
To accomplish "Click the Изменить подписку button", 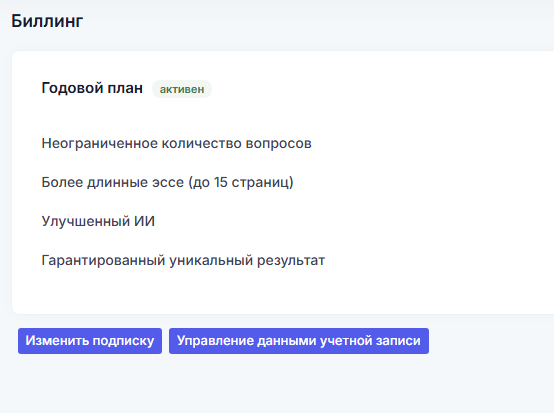I will [x=90, y=341].
